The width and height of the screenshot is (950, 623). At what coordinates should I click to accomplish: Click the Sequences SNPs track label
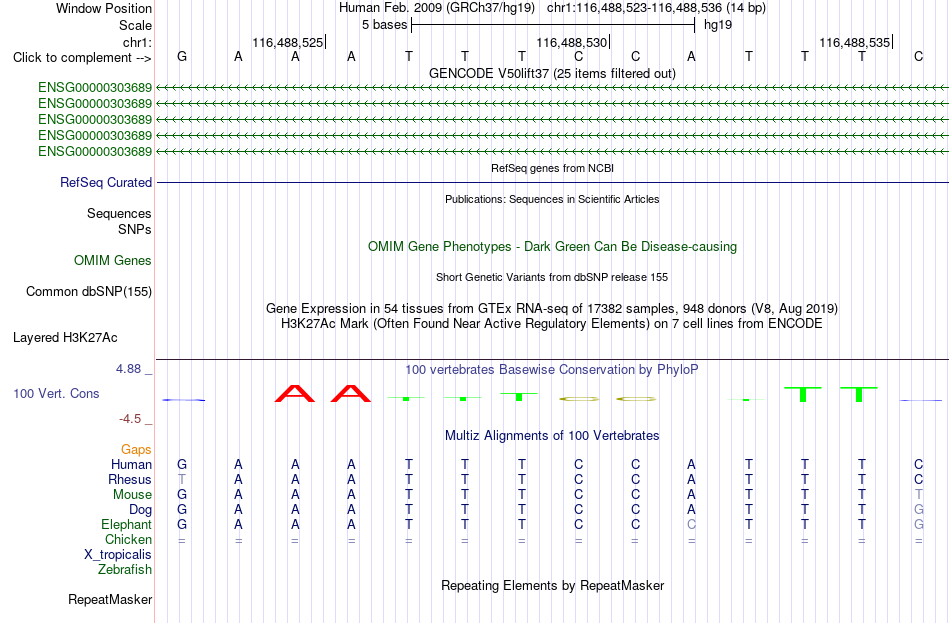(119, 221)
